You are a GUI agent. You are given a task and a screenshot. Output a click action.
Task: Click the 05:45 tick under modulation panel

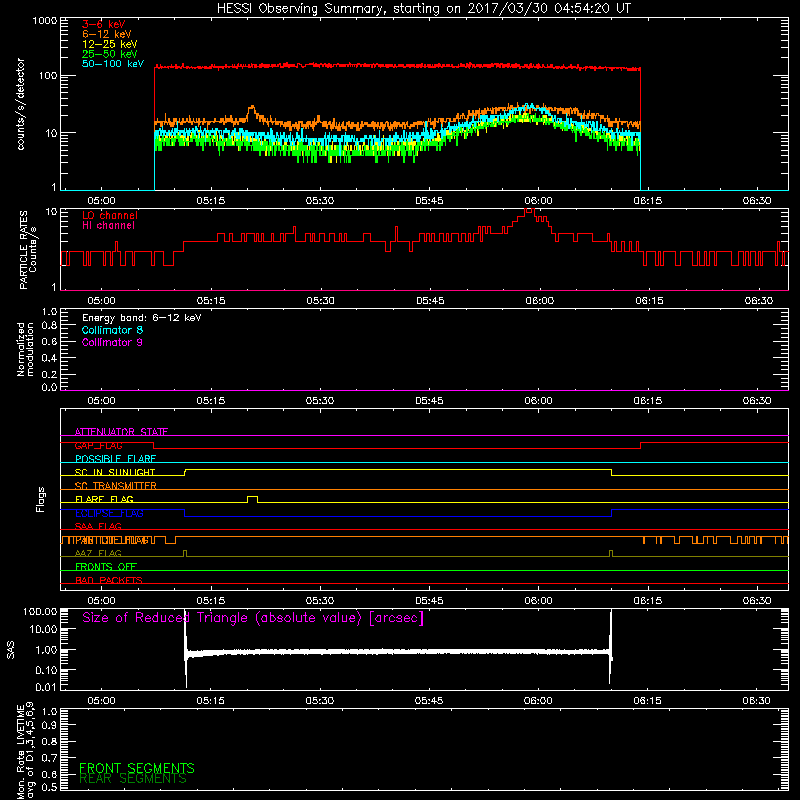tap(430, 401)
